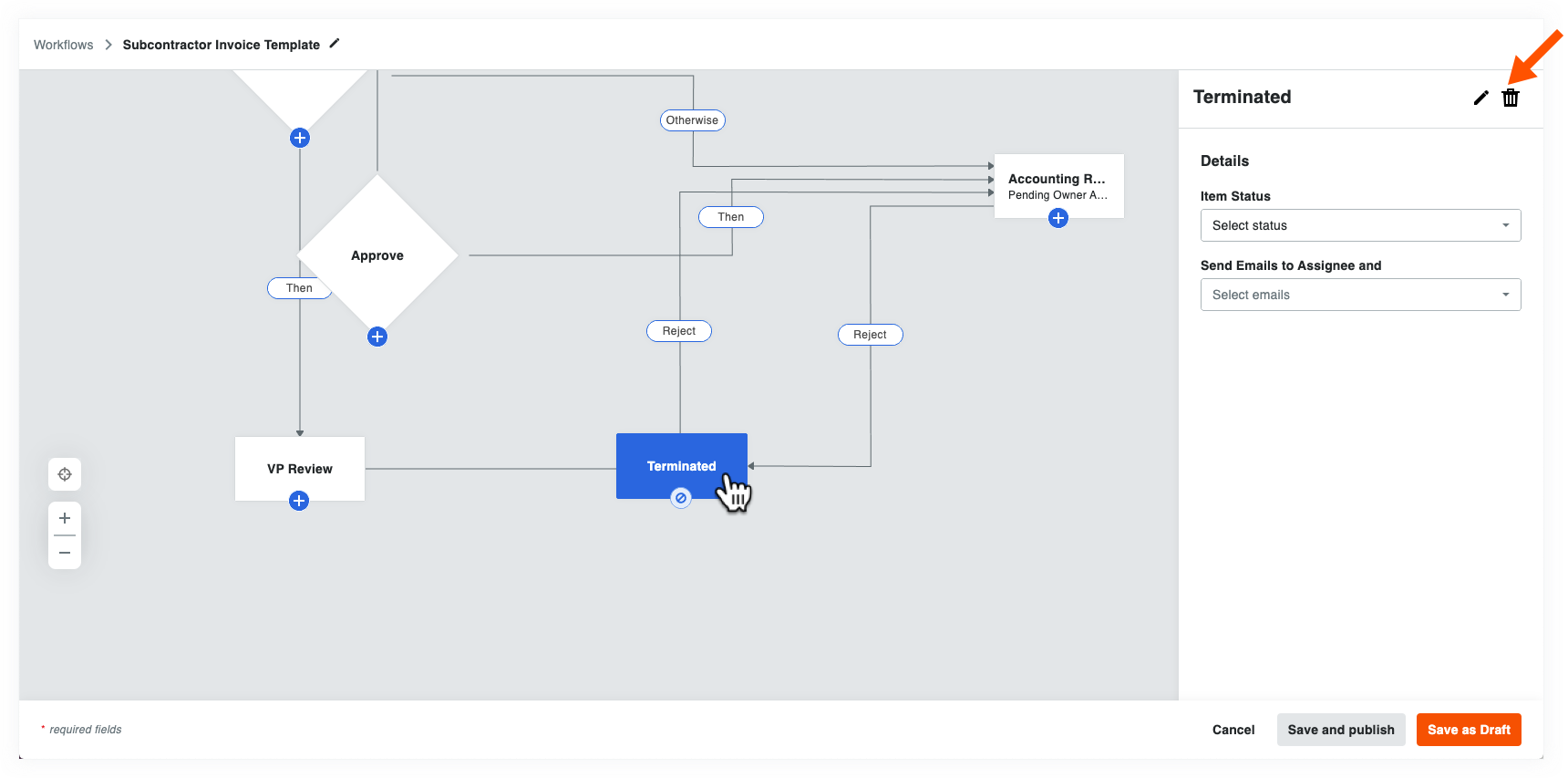Viewport: 1568px width, 778px height.
Task: Click Save as Draft button
Action: click(1468, 730)
